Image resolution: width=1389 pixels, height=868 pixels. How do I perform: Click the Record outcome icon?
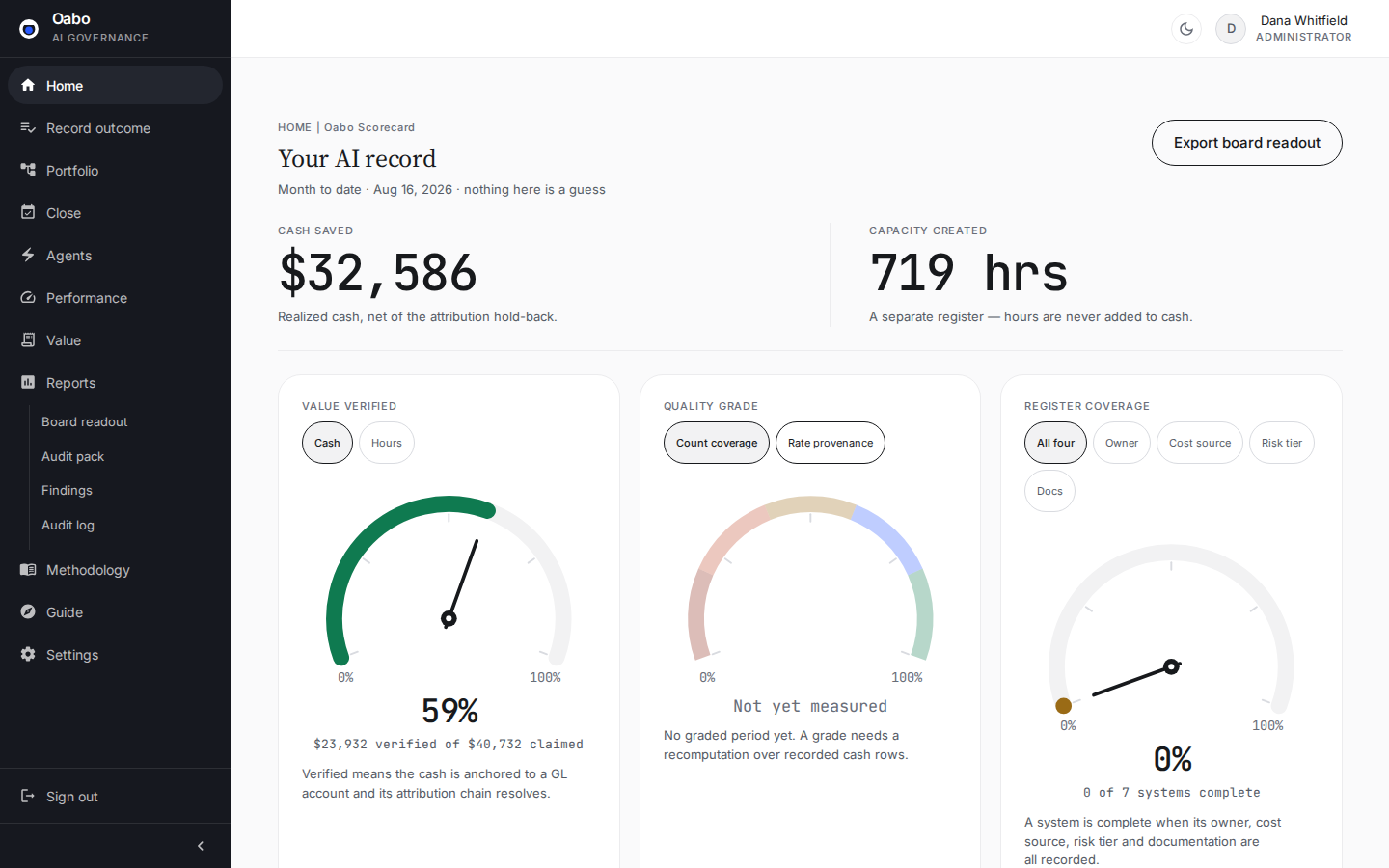28,127
